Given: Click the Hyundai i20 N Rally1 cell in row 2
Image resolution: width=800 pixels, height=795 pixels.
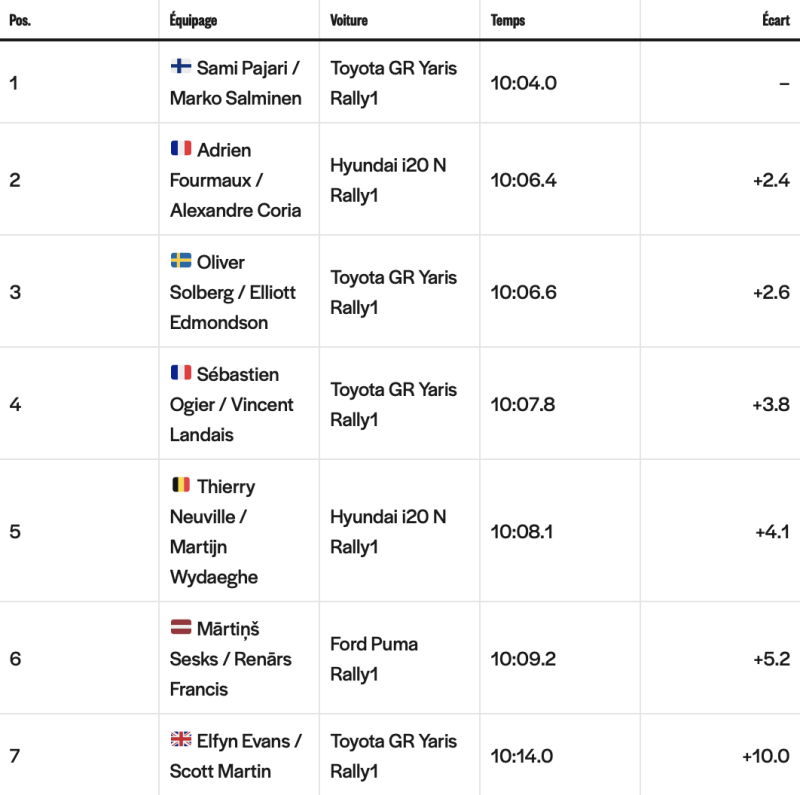Looking at the screenshot, I should coord(388,180).
